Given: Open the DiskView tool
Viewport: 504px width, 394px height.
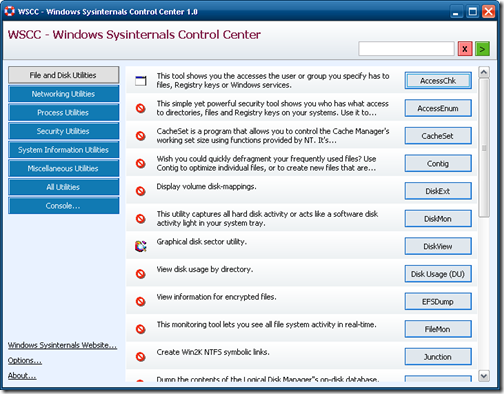Looking at the screenshot, I should 438,246.
